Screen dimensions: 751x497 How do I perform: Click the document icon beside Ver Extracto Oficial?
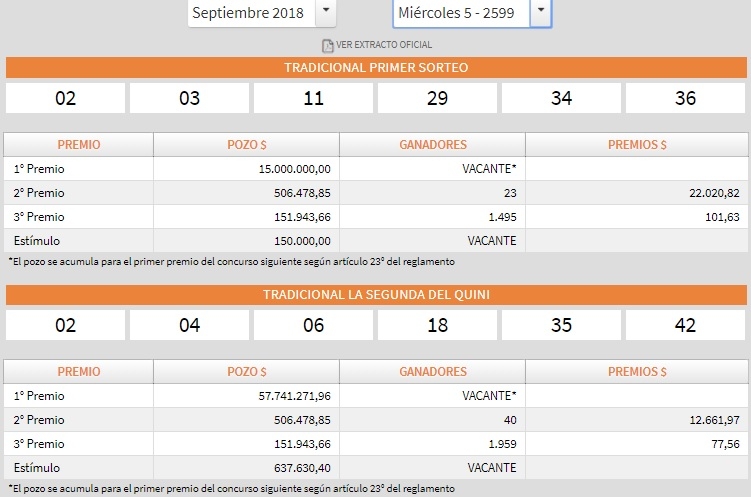coord(327,45)
